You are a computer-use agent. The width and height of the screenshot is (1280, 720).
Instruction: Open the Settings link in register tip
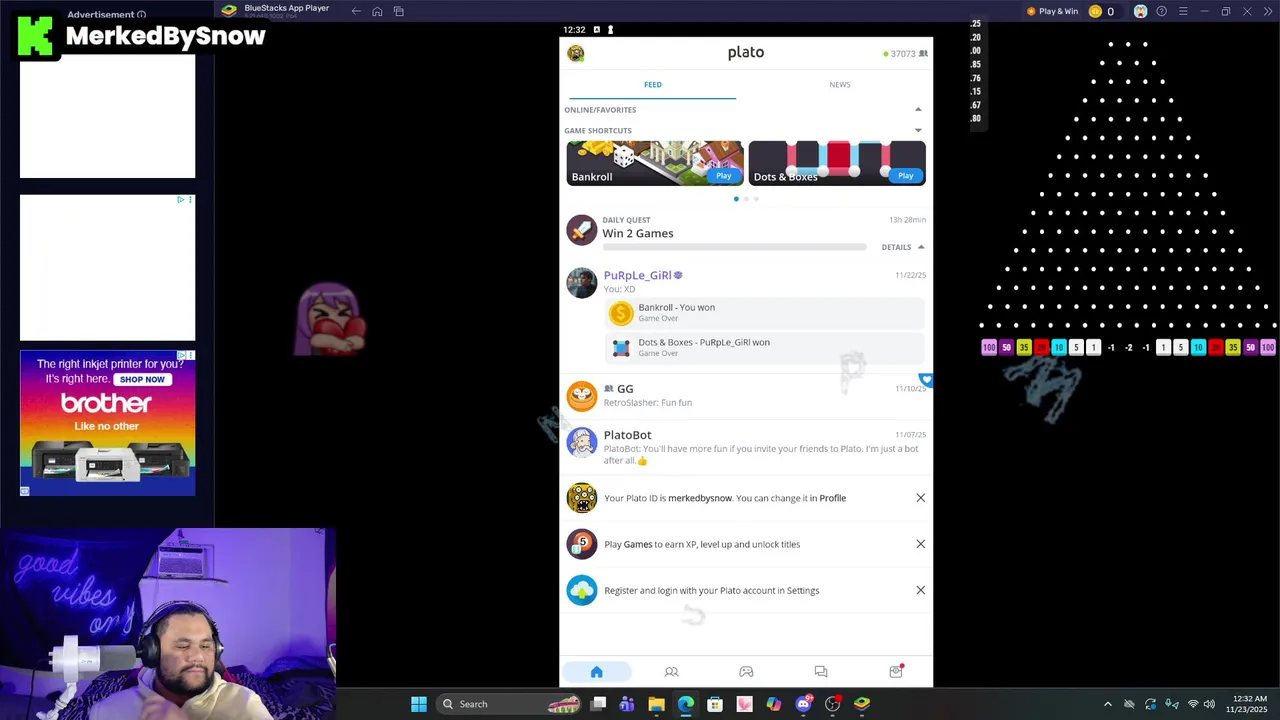tap(803, 590)
